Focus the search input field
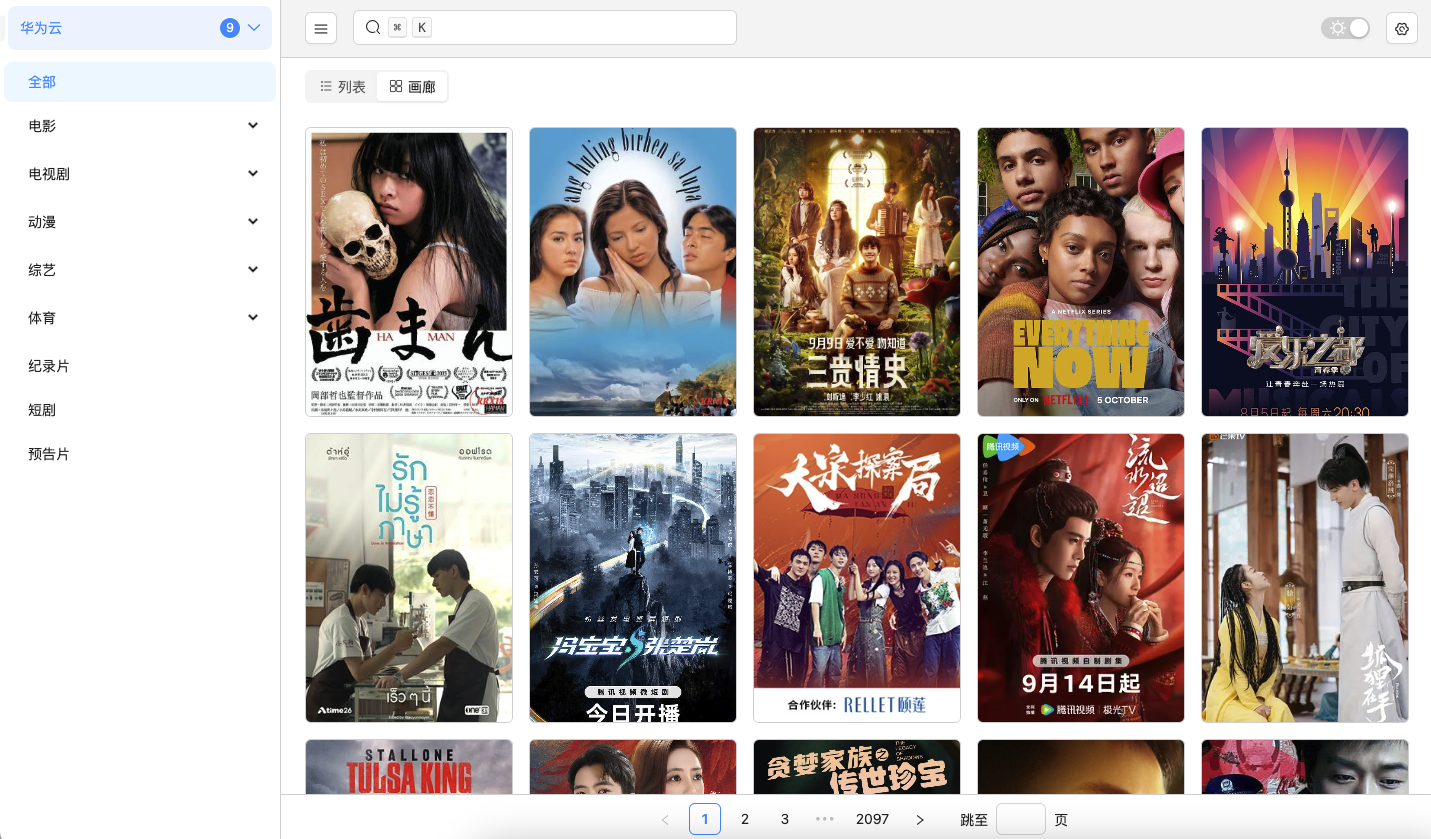Viewport: 1431px width, 839px height. [x=545, y=28]
